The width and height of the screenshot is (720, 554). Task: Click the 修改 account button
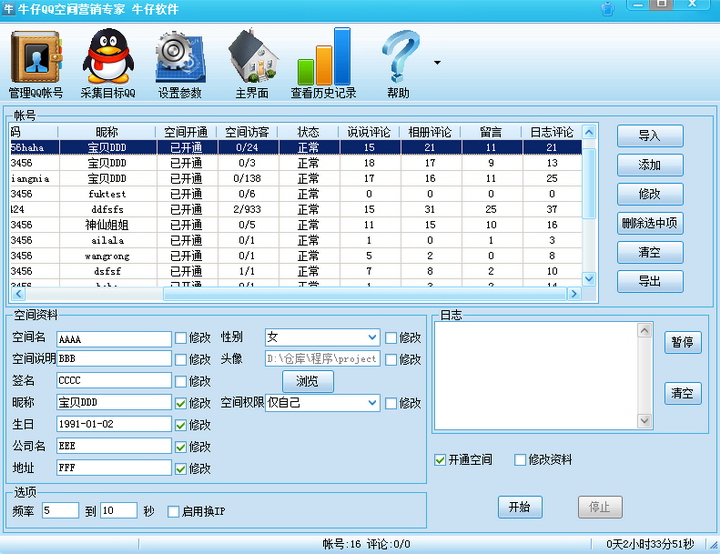point(650,194)
